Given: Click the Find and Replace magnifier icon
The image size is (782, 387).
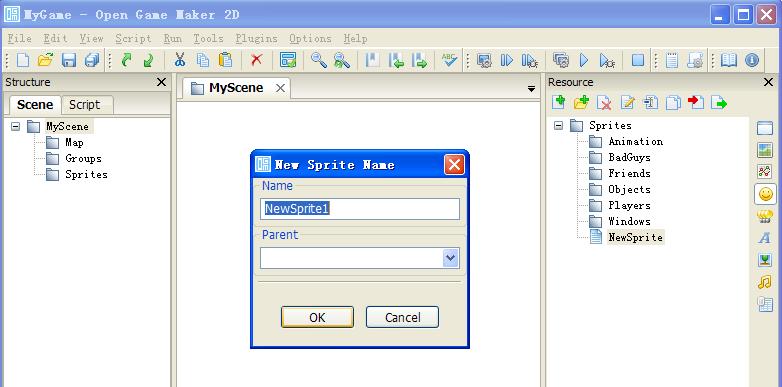Looking at the screenshot, I should coord(342,60).
